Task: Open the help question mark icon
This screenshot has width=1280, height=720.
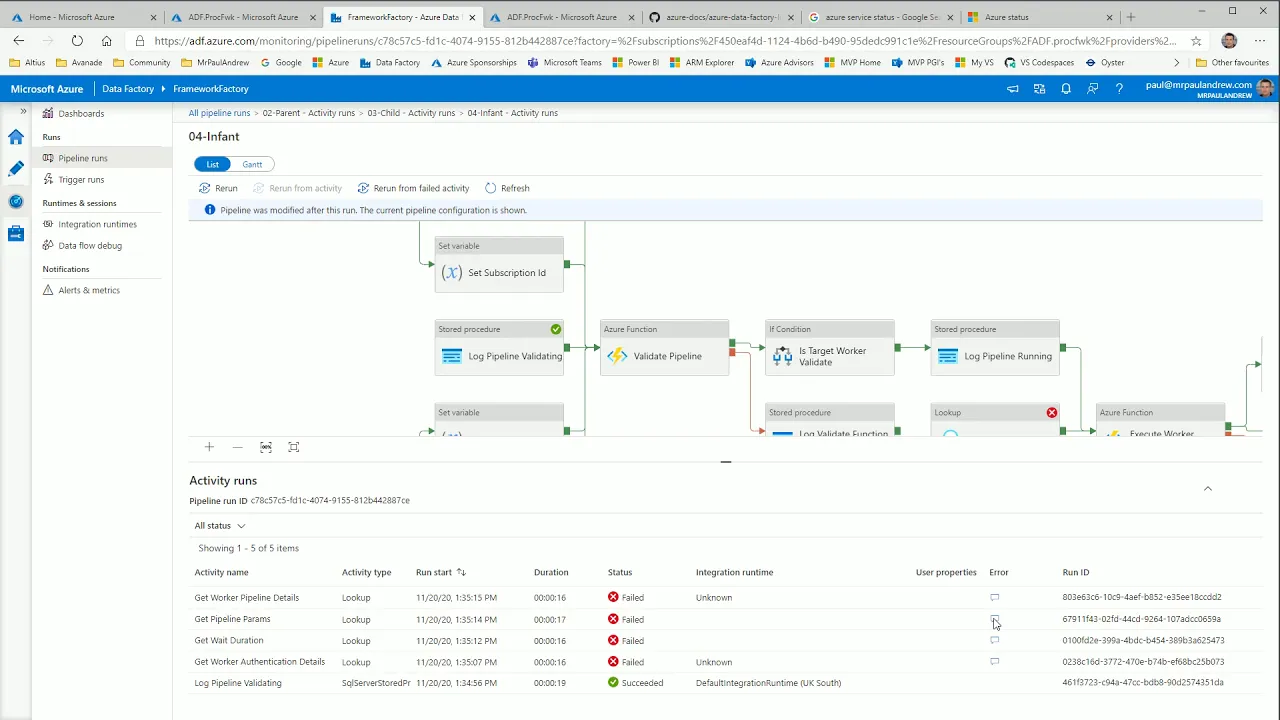Action: pyautogui.click(x=1119, y=88)
